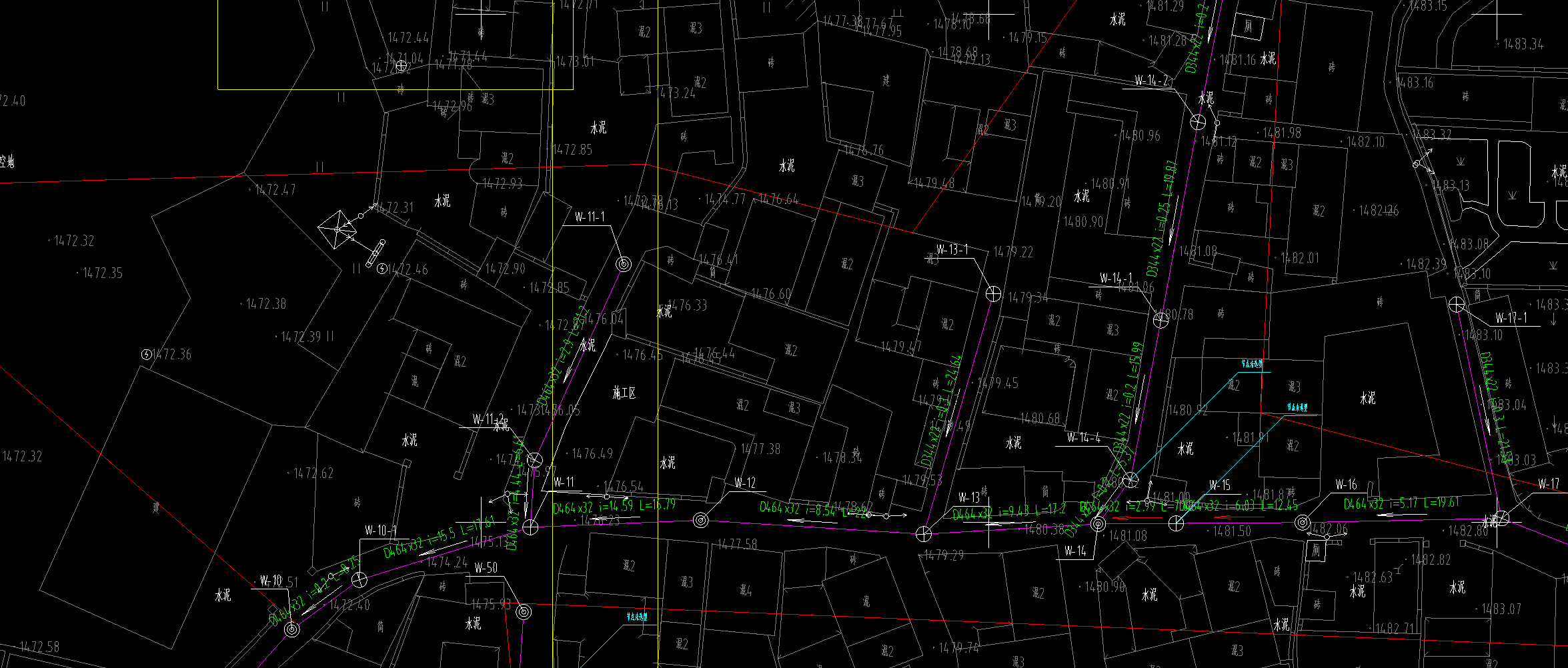Click the manhole symbol below W-11-1
Screen dimensions: 1568x668
tap(624, 265)
